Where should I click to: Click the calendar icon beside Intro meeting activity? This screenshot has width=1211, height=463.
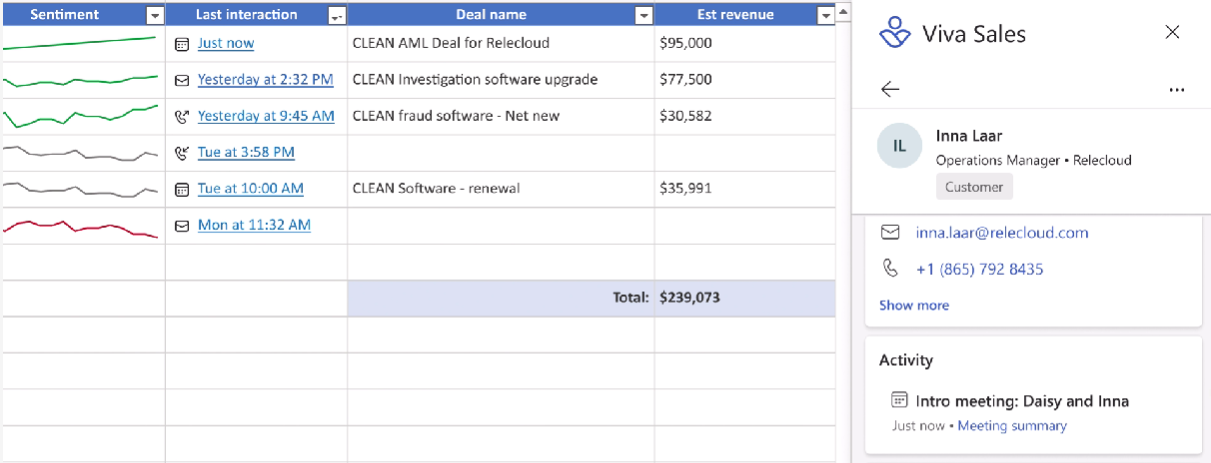tap(899, 400)
